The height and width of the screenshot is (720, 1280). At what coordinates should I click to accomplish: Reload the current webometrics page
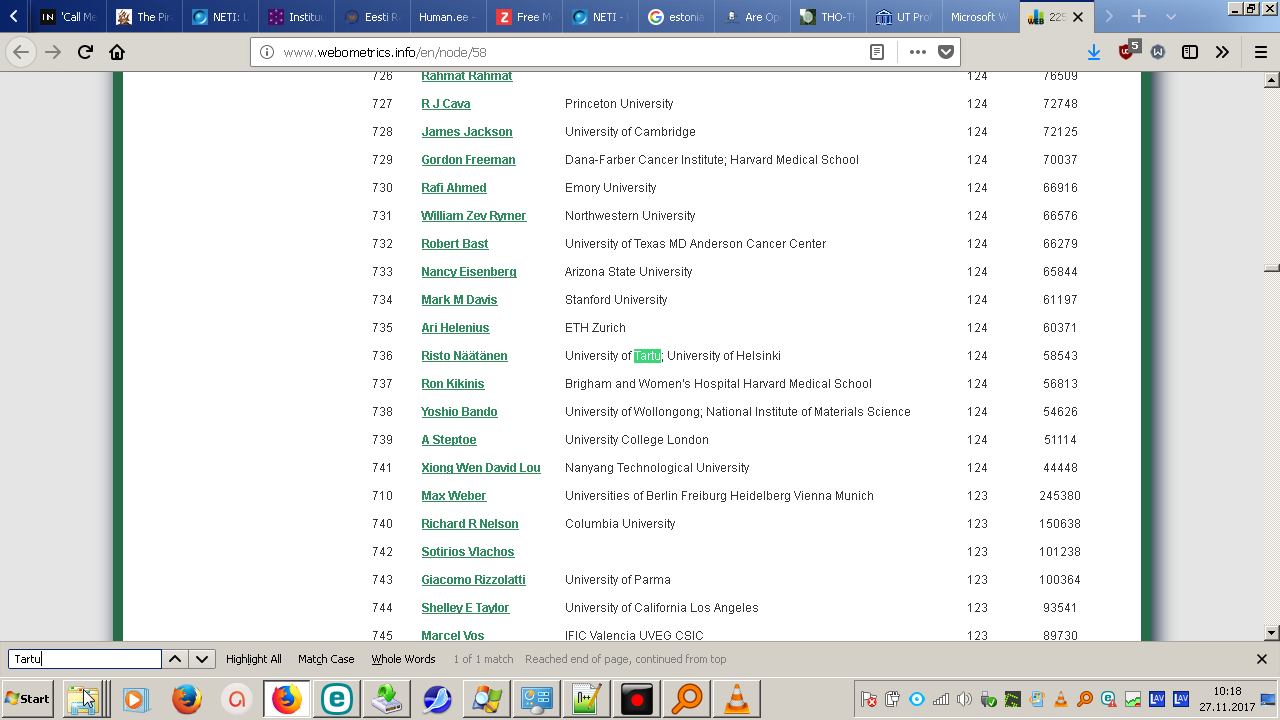point(85,52)
